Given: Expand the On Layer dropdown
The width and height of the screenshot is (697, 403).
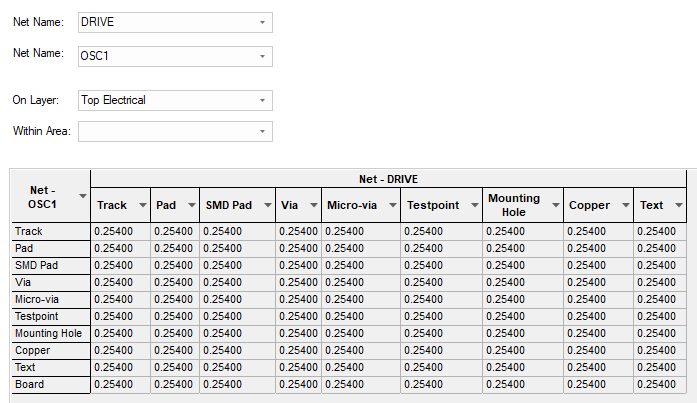Looking at the screenshot, I should click(262, 100).
